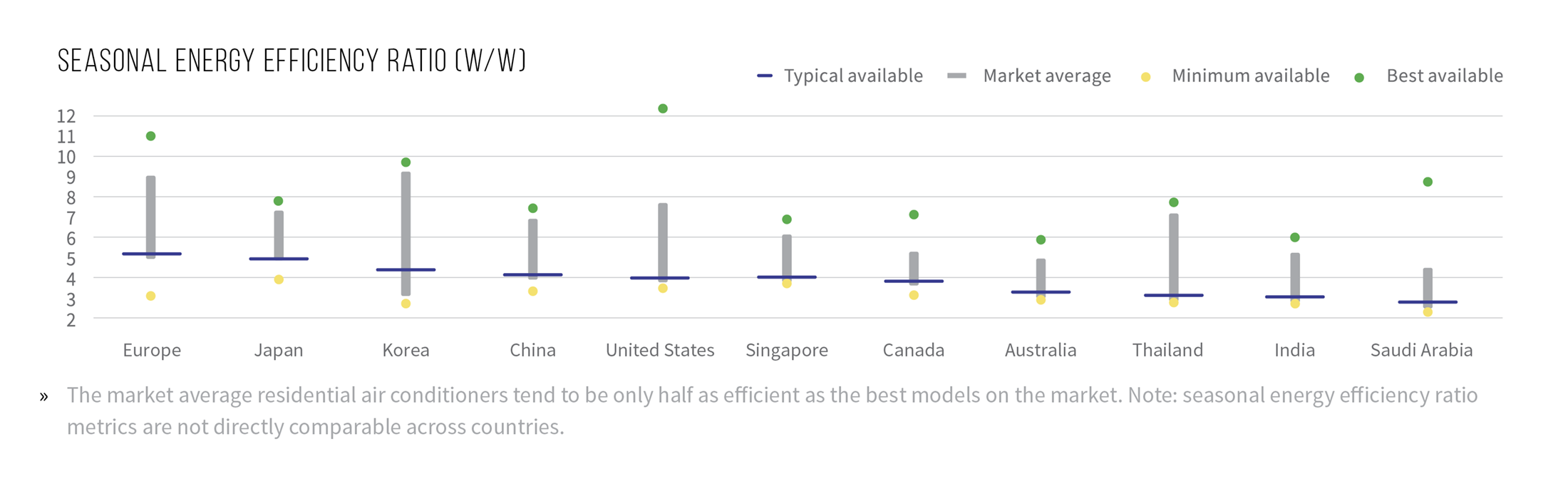Click the Australia axis label
Screen dimensions: 1568x496
coord(1041,350)
